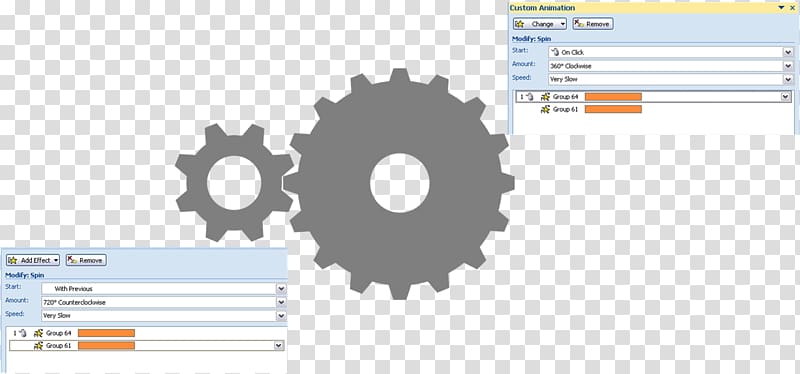Viewport: 800px width, 374px height.
Task: Click the star icon on Change button
Action: point(520,24)
